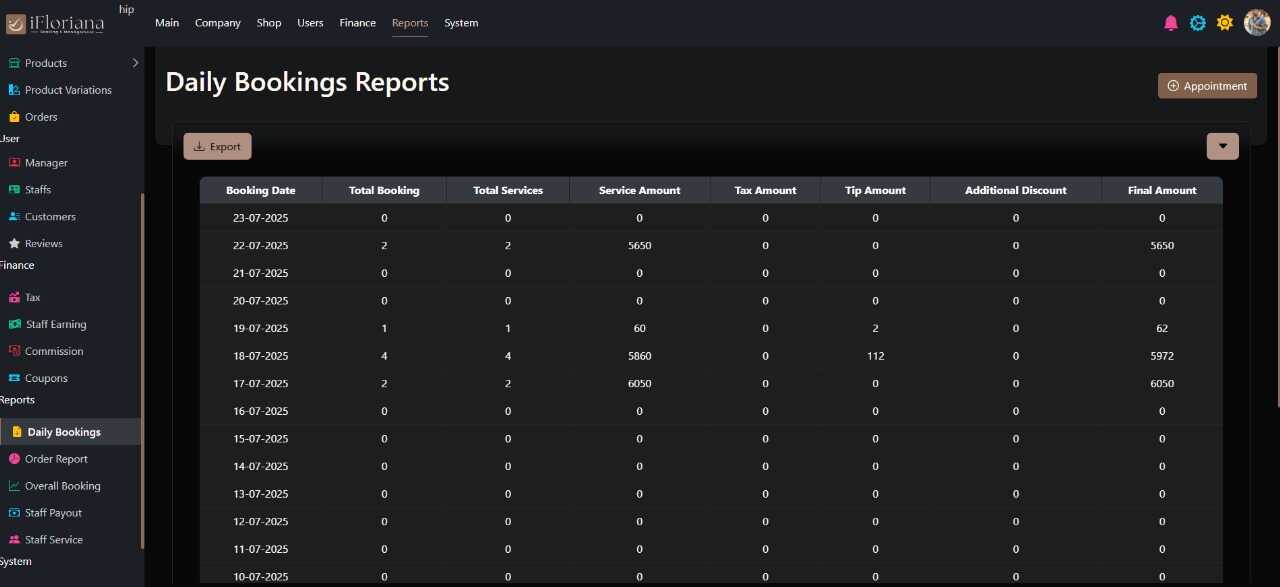Select Staff Payout in sidebar
The image size is (1280, 587).
coord(53,513)
